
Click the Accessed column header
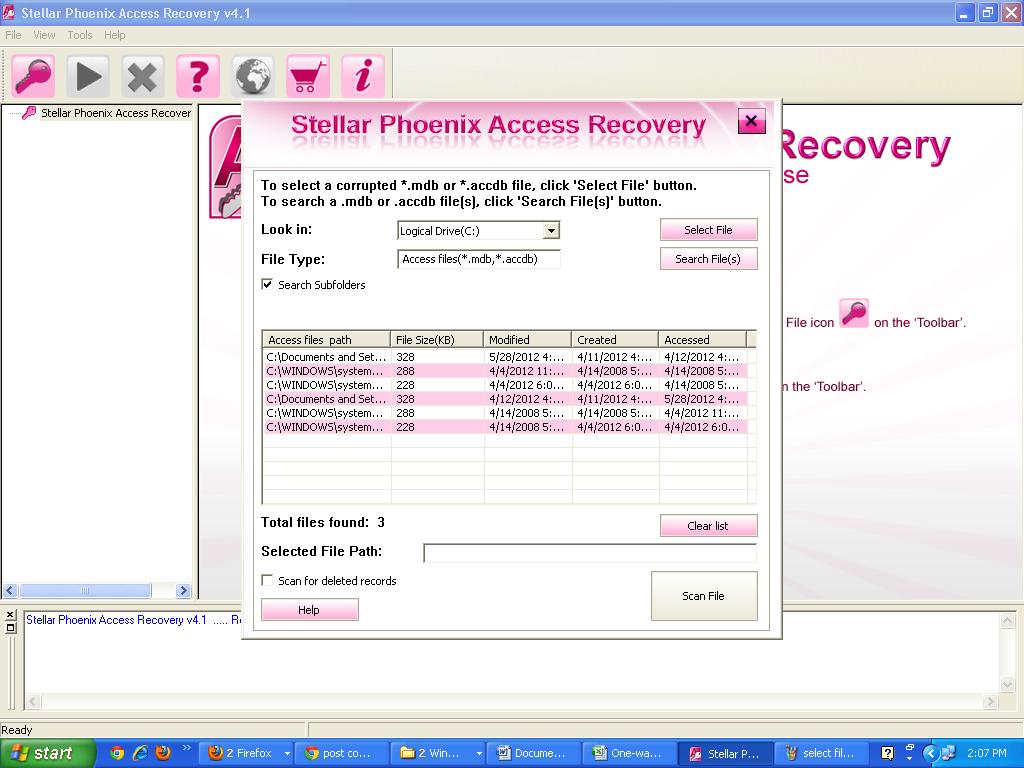pyautogui.click(x=703, y=340)
